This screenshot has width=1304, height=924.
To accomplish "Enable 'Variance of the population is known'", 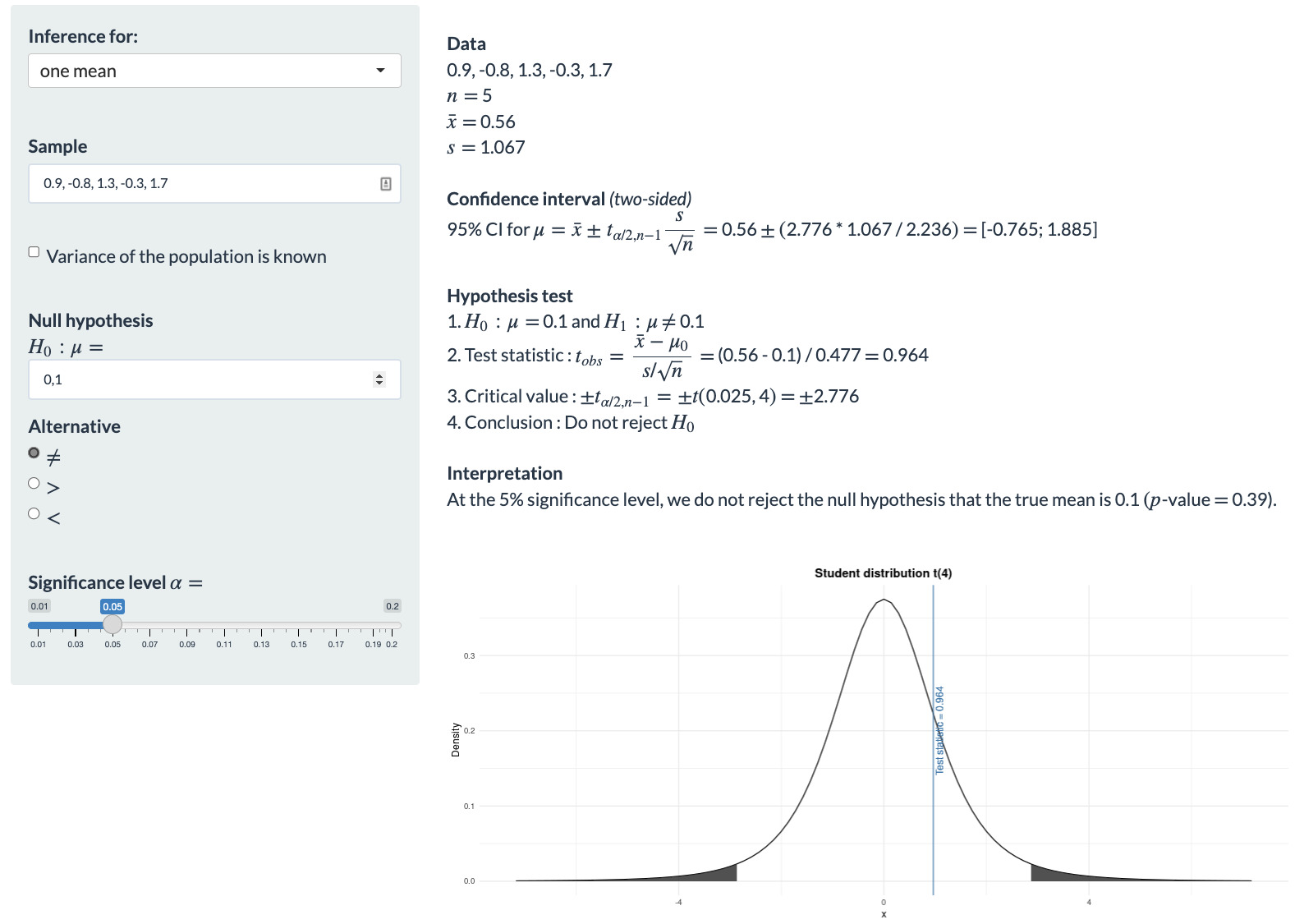I will point(34,252).
